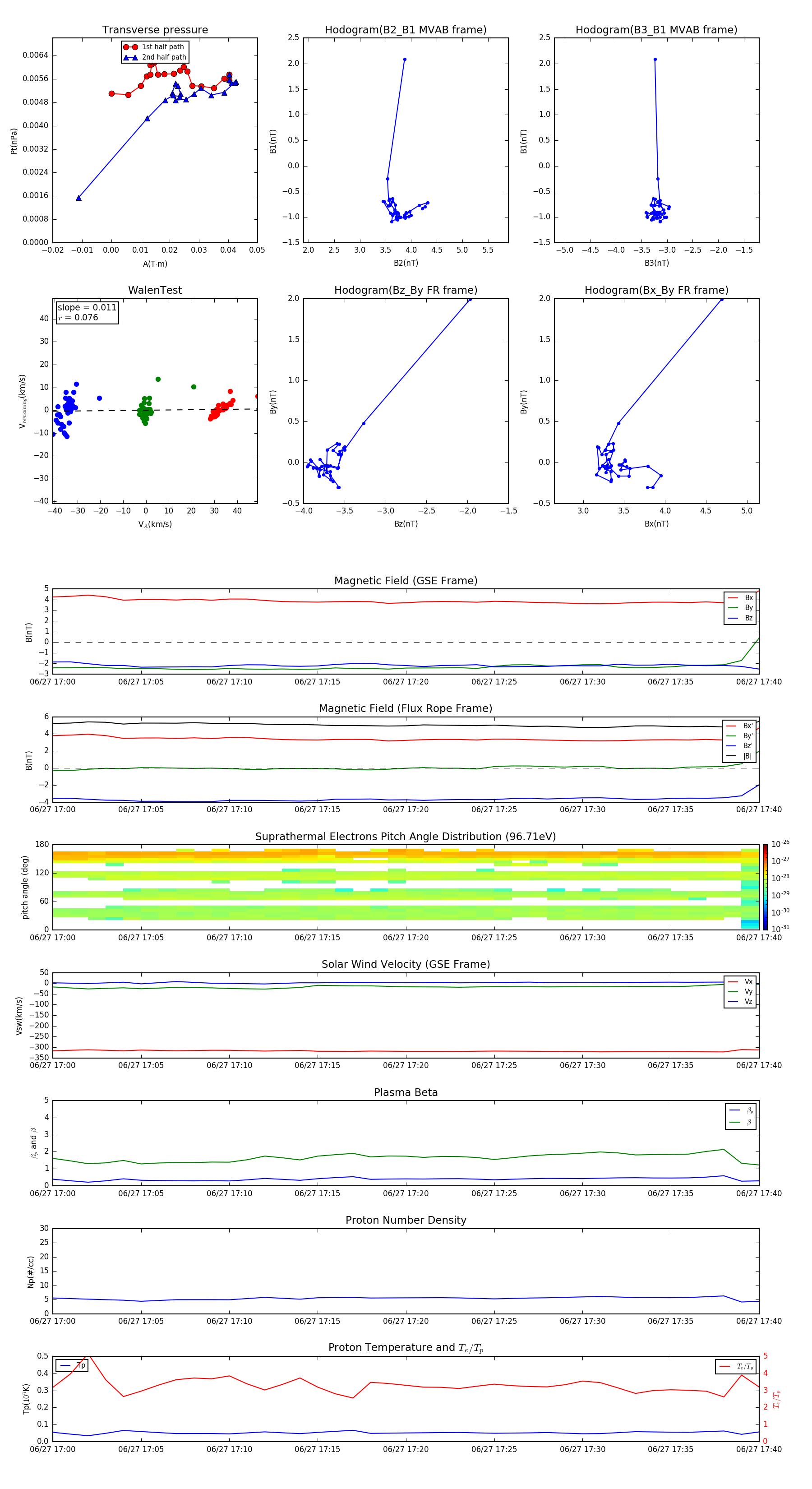Click the 'Tp(10^6K)' y-axis label
Screen dimensions: 812x1489
26,1399
